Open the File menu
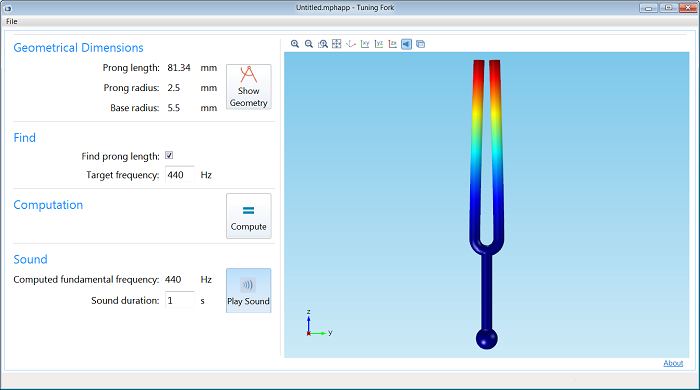700x390 pixels. (12, 21)
